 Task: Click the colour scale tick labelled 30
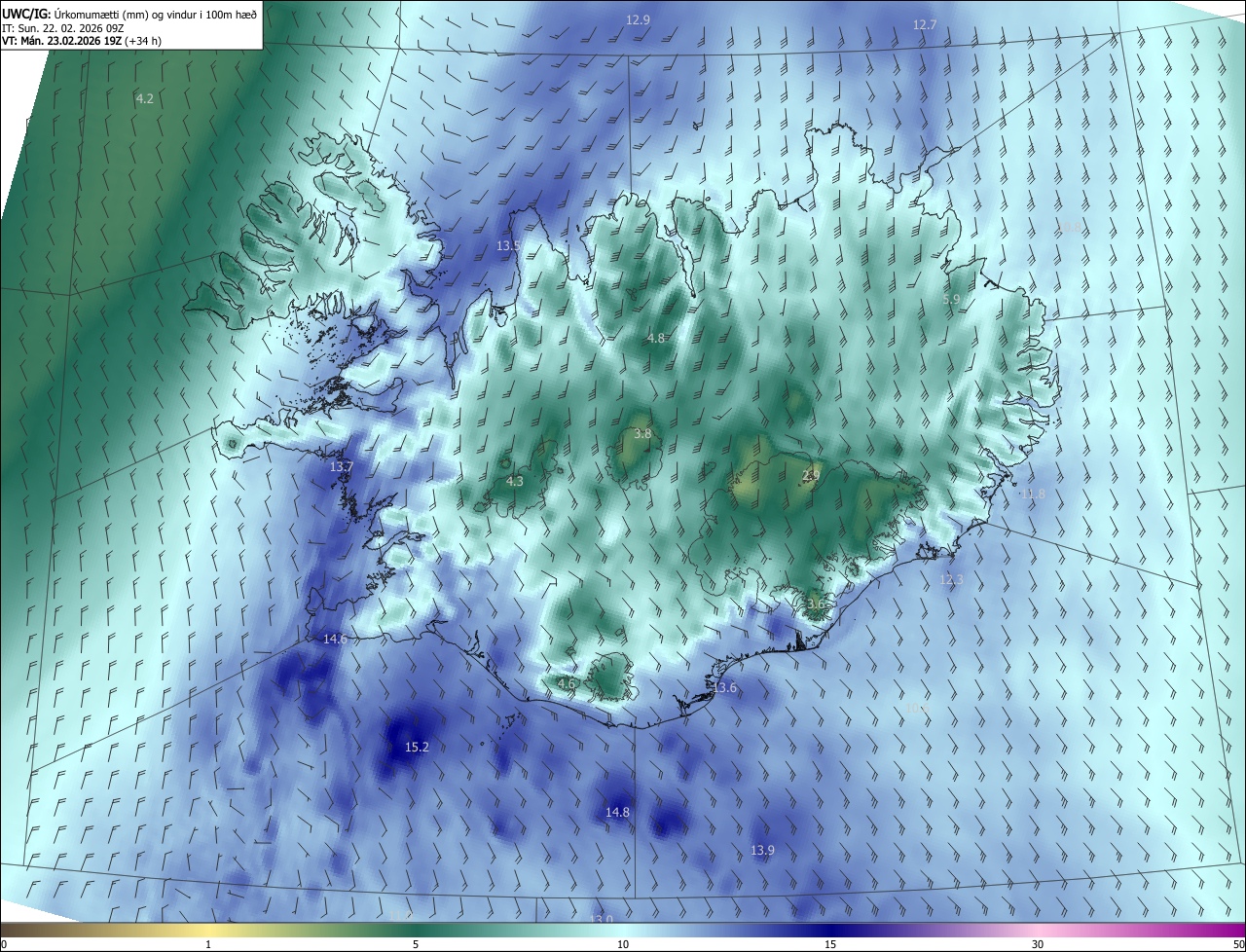coord(1038,945)
